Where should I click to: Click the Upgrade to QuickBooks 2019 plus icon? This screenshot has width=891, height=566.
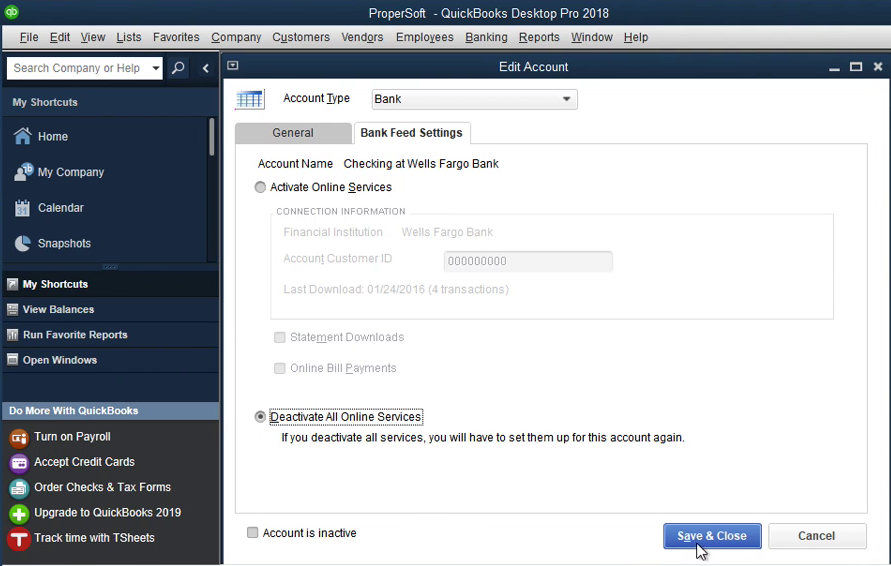[19, 514]
